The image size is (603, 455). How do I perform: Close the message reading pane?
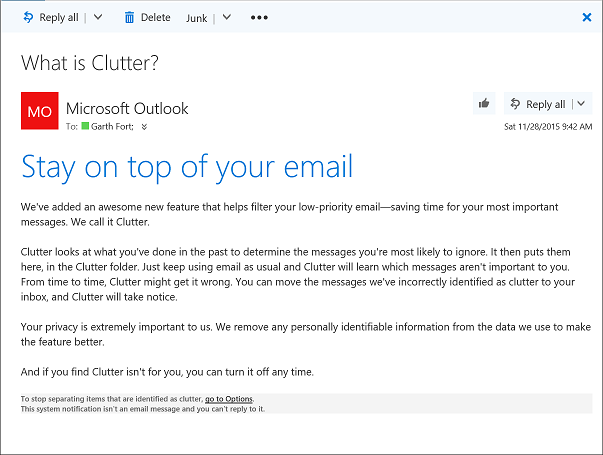[587, 17]
